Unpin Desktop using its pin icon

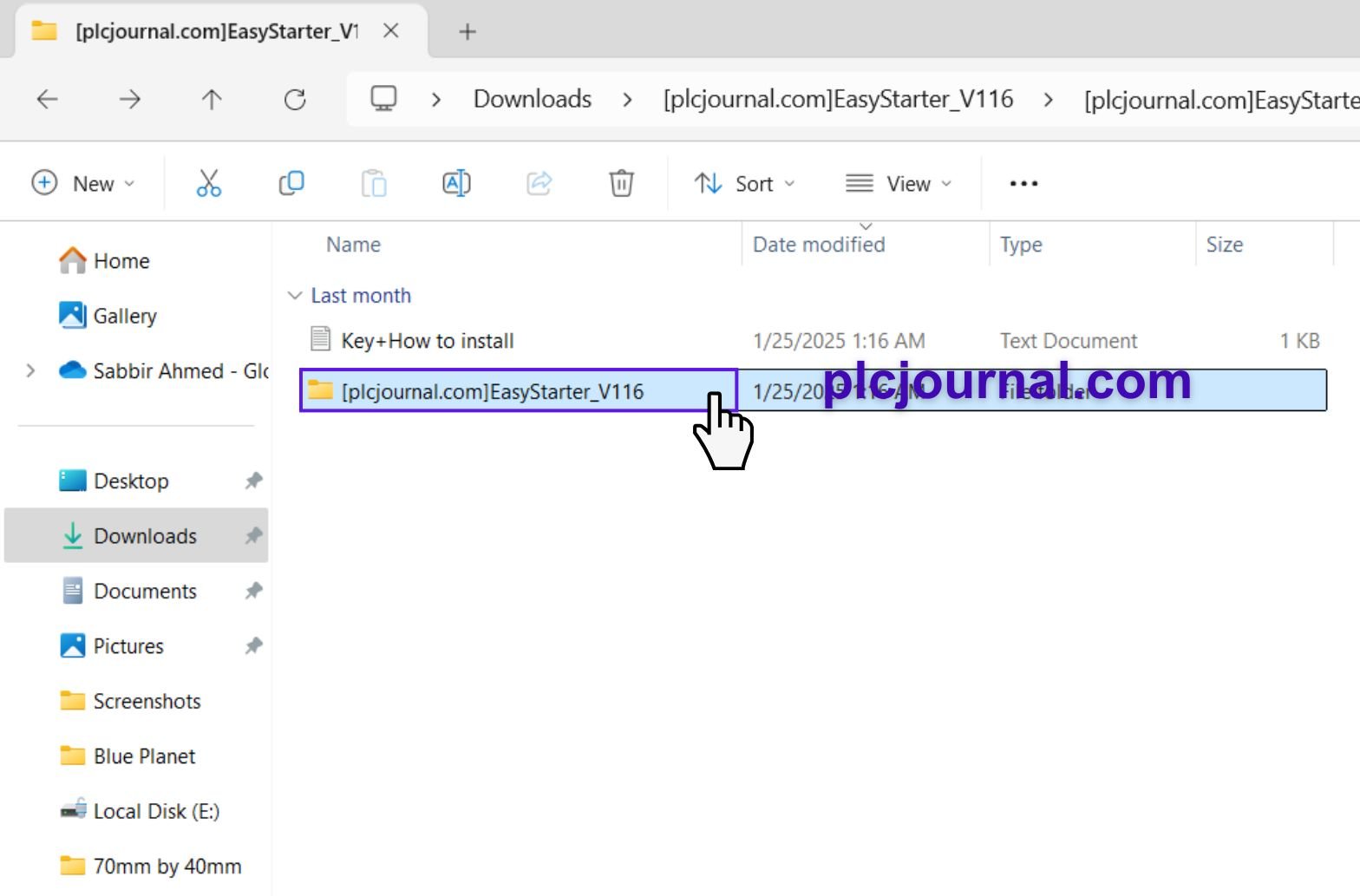(253, 481)
